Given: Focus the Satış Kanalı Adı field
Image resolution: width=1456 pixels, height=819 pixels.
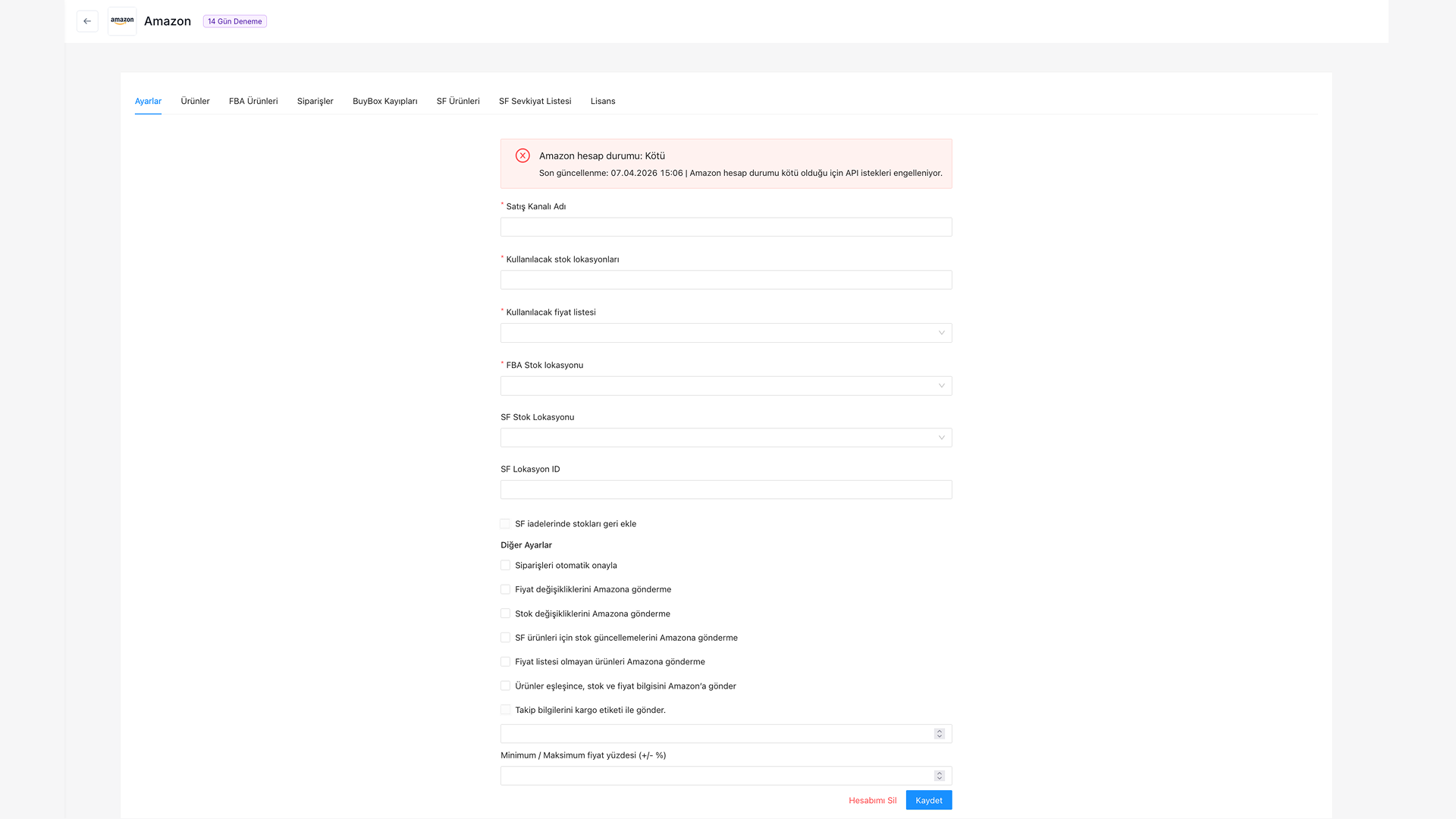Looking at the screenshot, I should pyautogui.click(x=726, y=227).
